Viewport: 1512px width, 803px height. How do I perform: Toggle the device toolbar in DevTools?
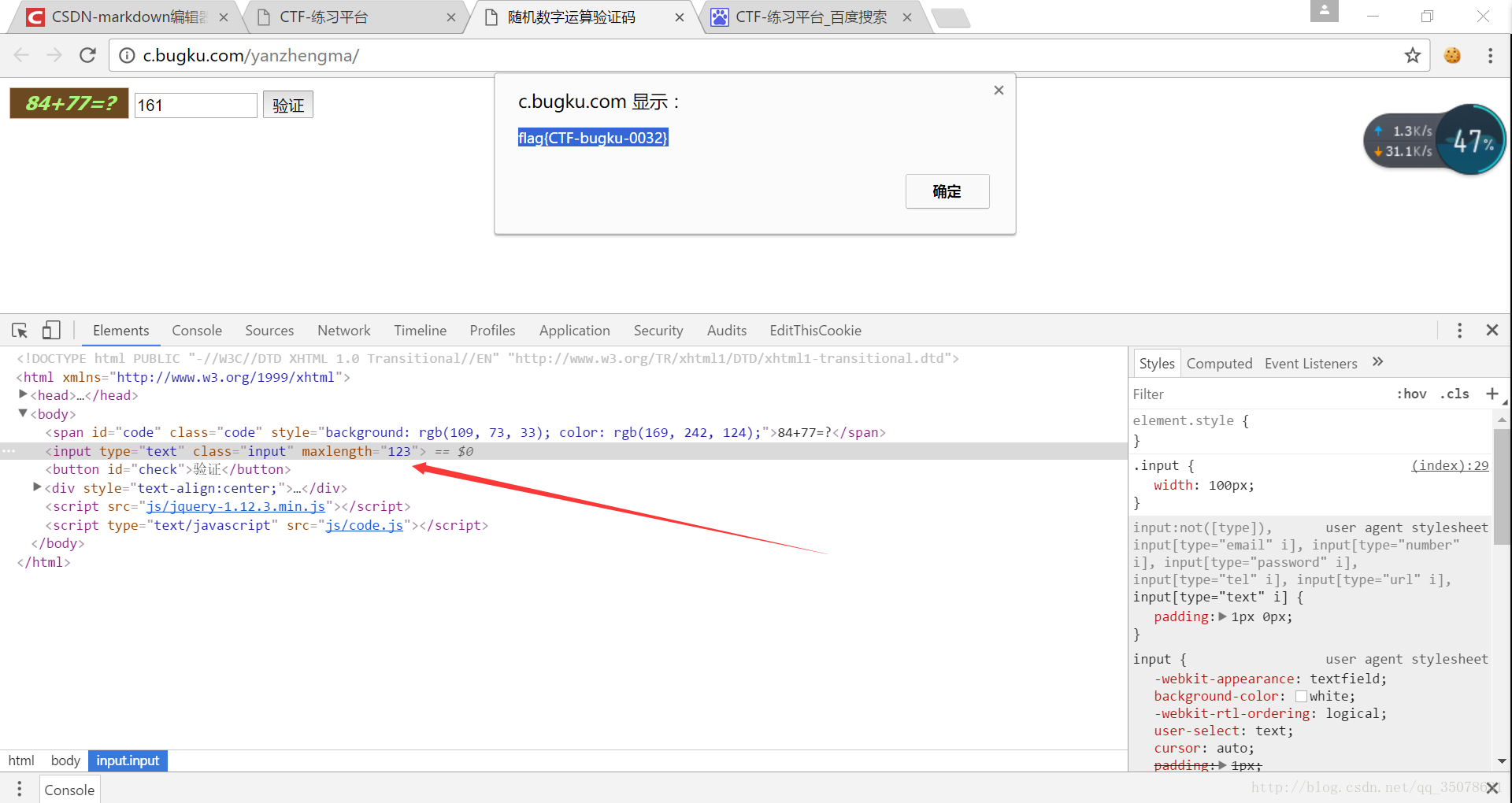point(51,331)
